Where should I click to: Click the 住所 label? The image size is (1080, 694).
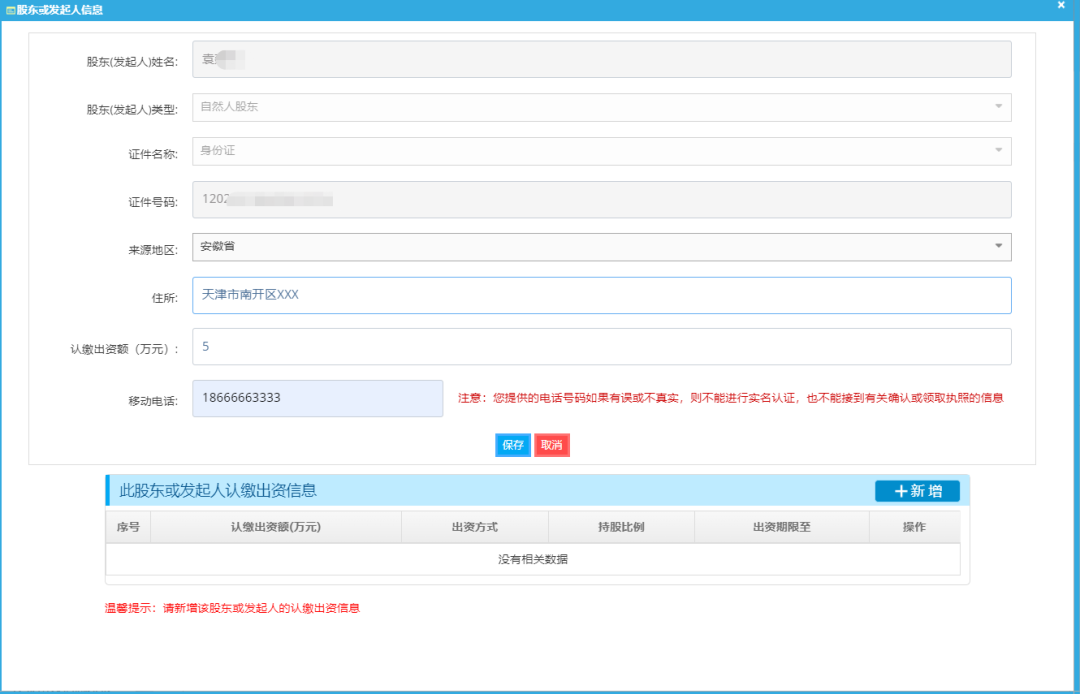165,299
